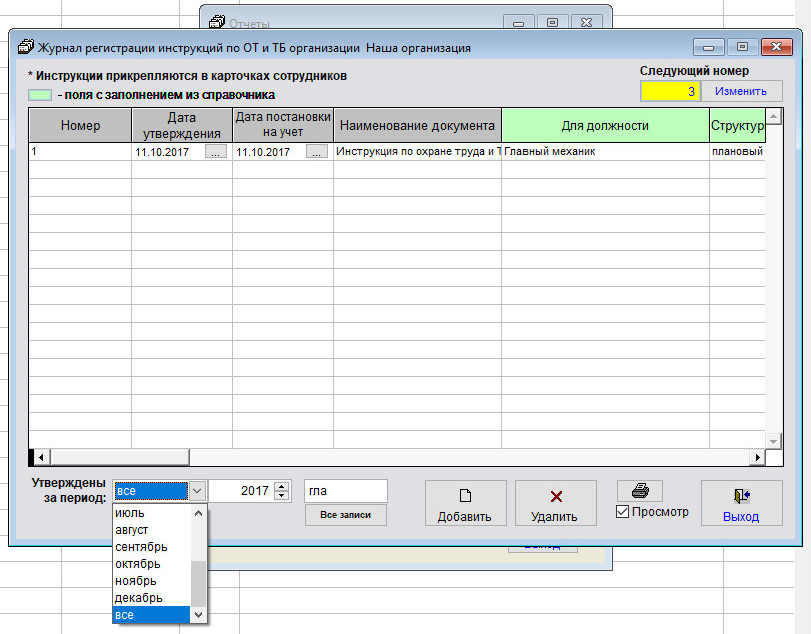Image resolution: width=811 pixels, height=634 pixels.
Task: Click the search field containing гла
Action: pyautogui.click(x=345, y=491)
